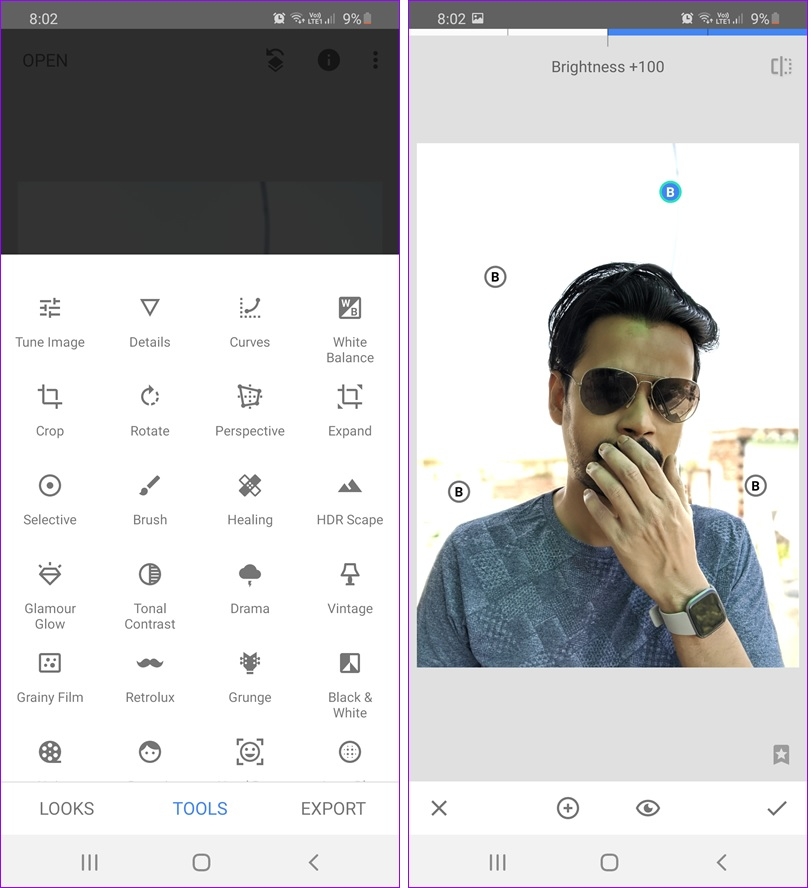Switch to the TOOLS tab
811x888 pixels.
click(x=200, y=808)
